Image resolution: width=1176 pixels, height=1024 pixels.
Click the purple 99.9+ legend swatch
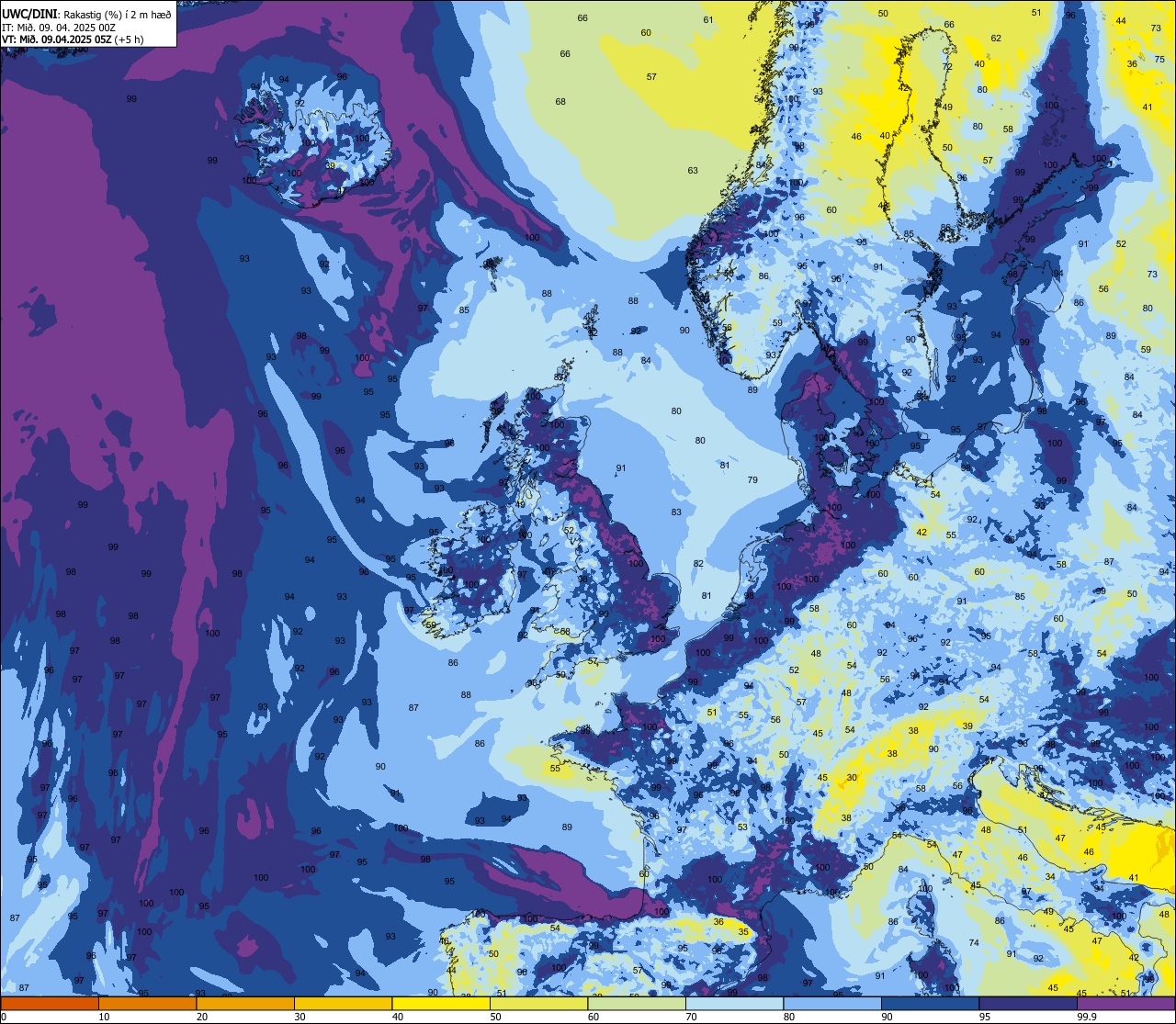click(1125, 1003)
